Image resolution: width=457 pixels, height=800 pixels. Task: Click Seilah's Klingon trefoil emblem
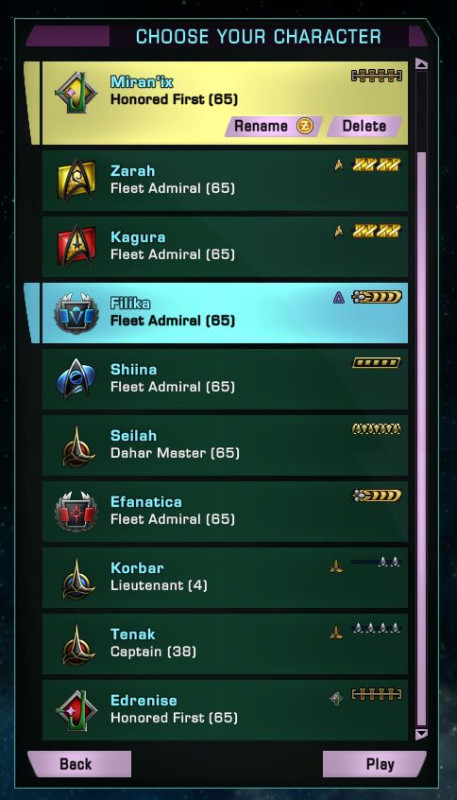[78, 445]
